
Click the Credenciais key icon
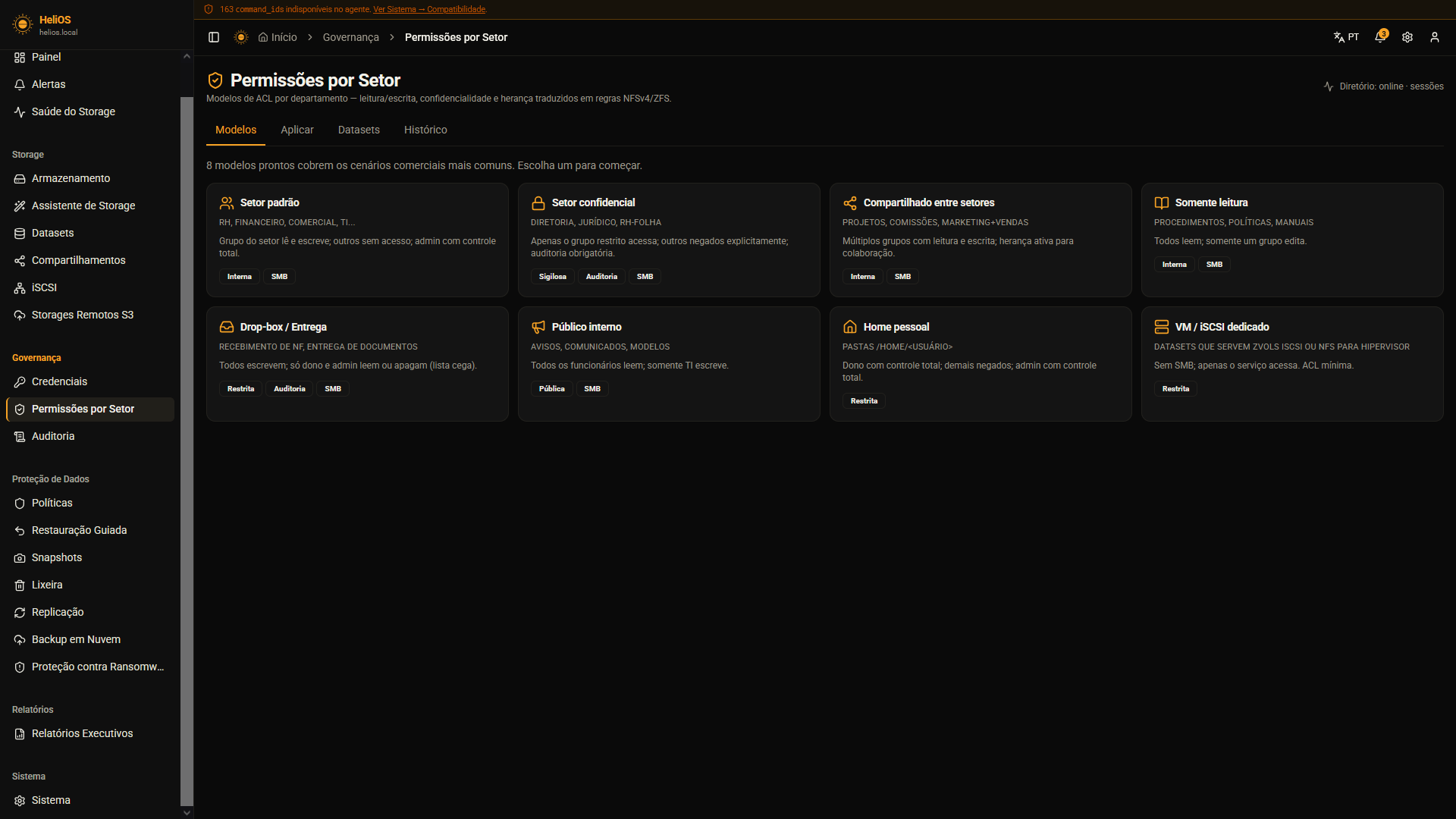tap(20, 381)
